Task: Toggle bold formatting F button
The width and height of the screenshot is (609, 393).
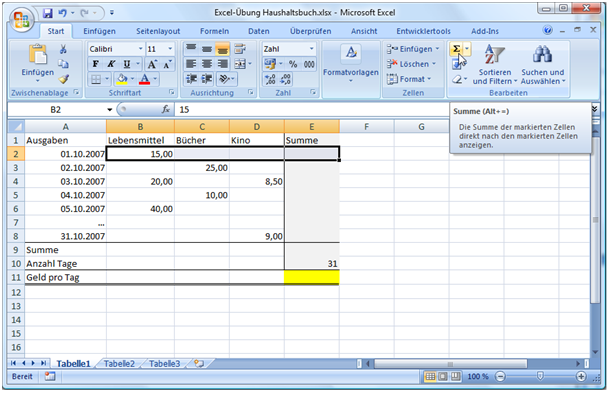Action: point(95,64)
